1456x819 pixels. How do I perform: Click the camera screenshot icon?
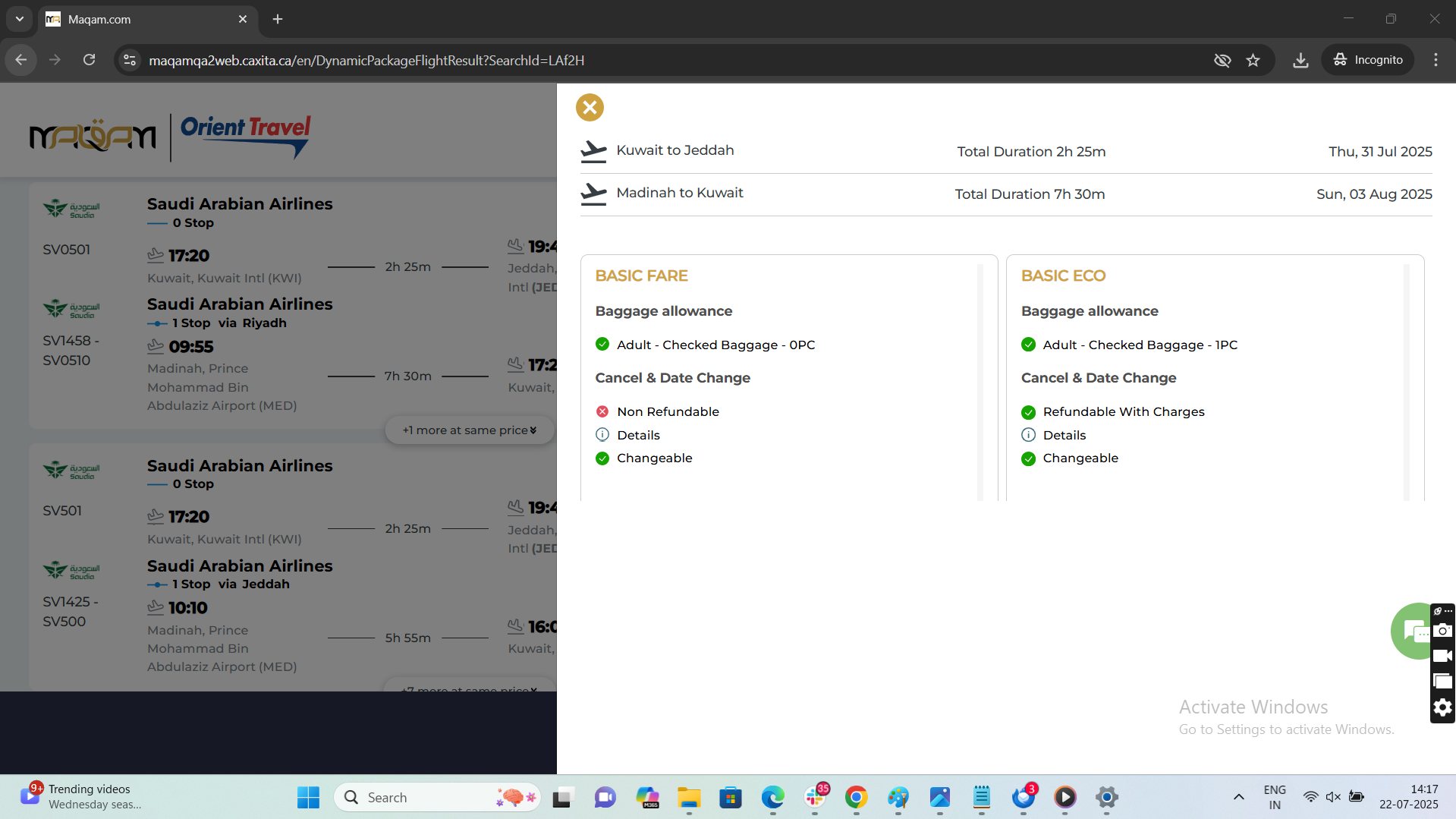coord(1442,631)
